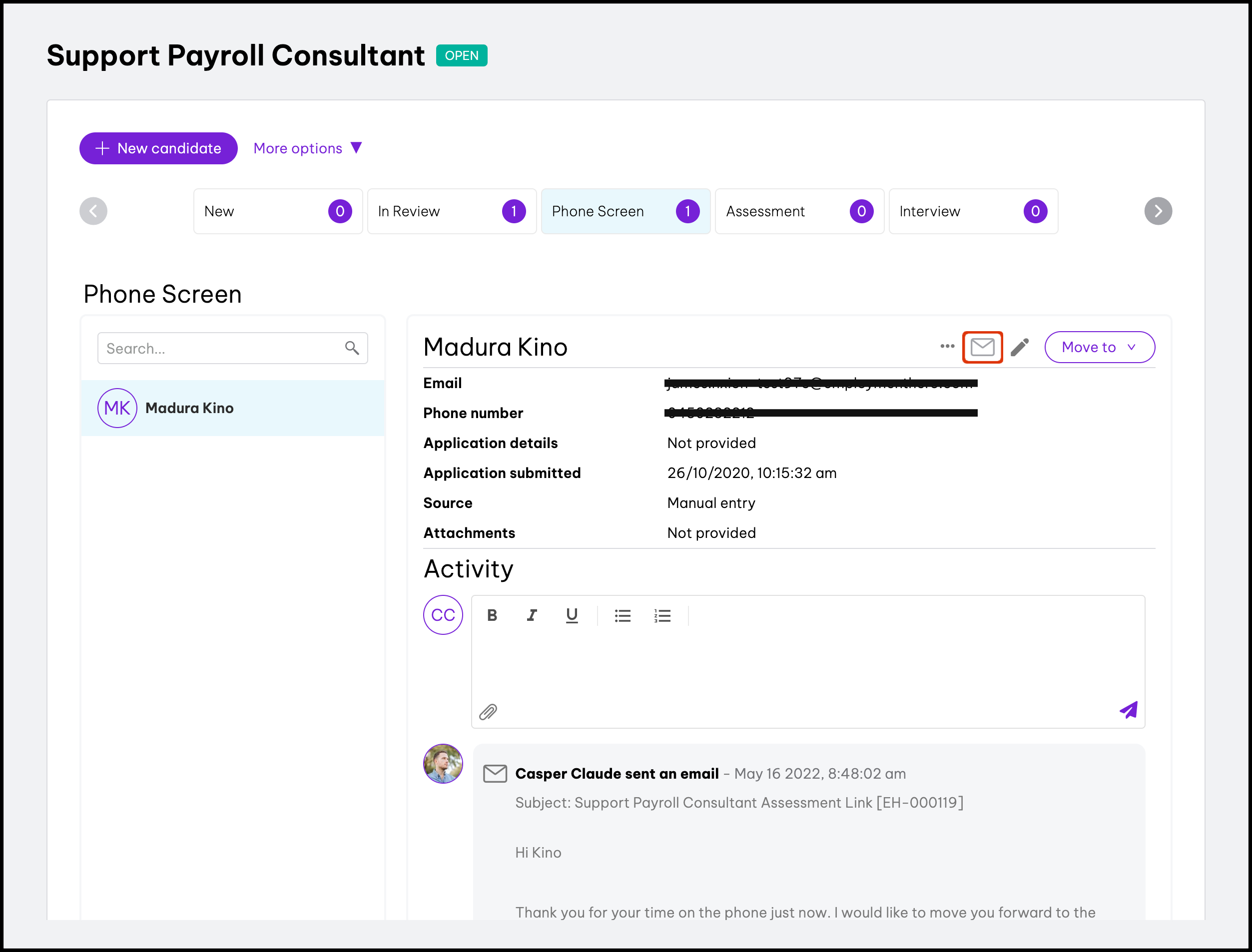Click the New candidate button
Image resolution: width=1252 pixels, height=952 pixels.
(x=158, y=148)
